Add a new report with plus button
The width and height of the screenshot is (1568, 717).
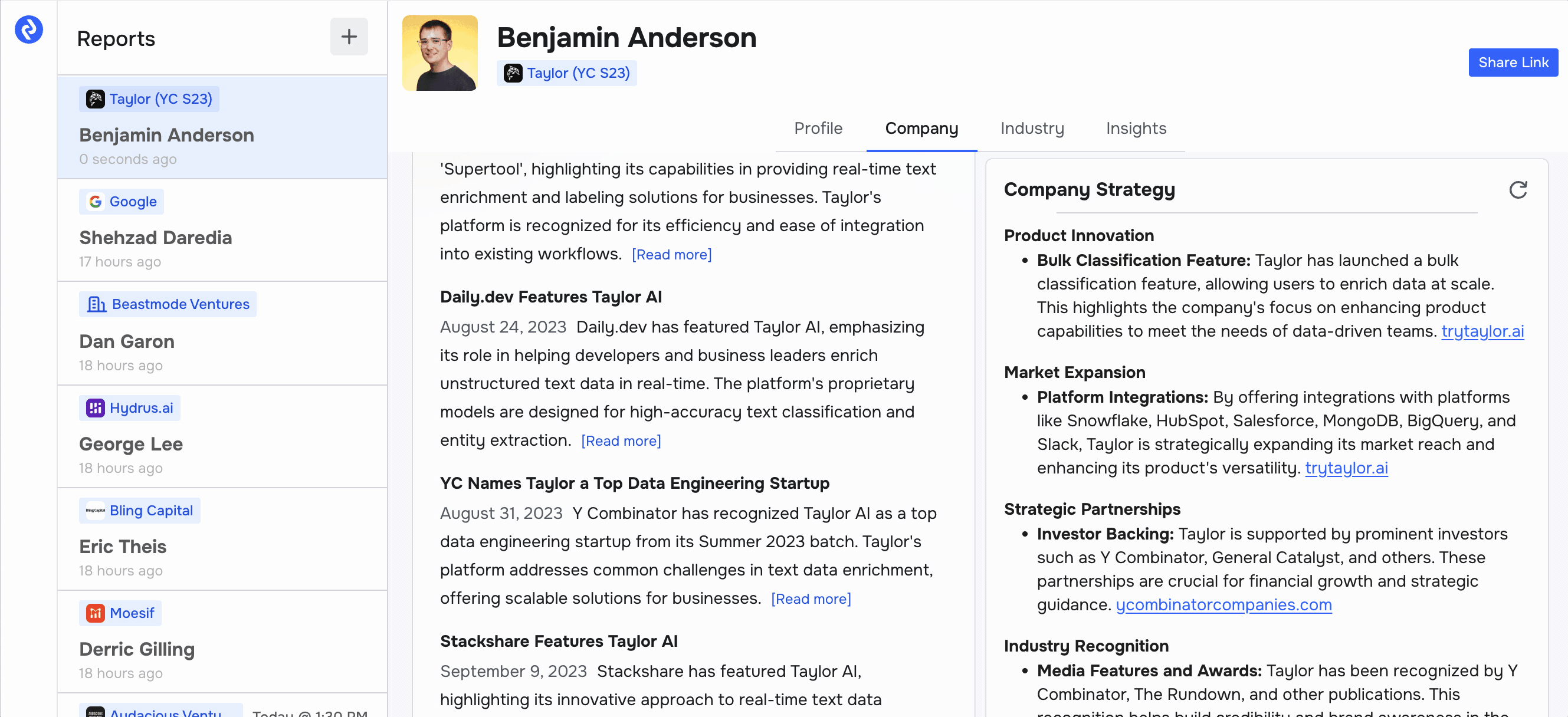pos(349,37)
